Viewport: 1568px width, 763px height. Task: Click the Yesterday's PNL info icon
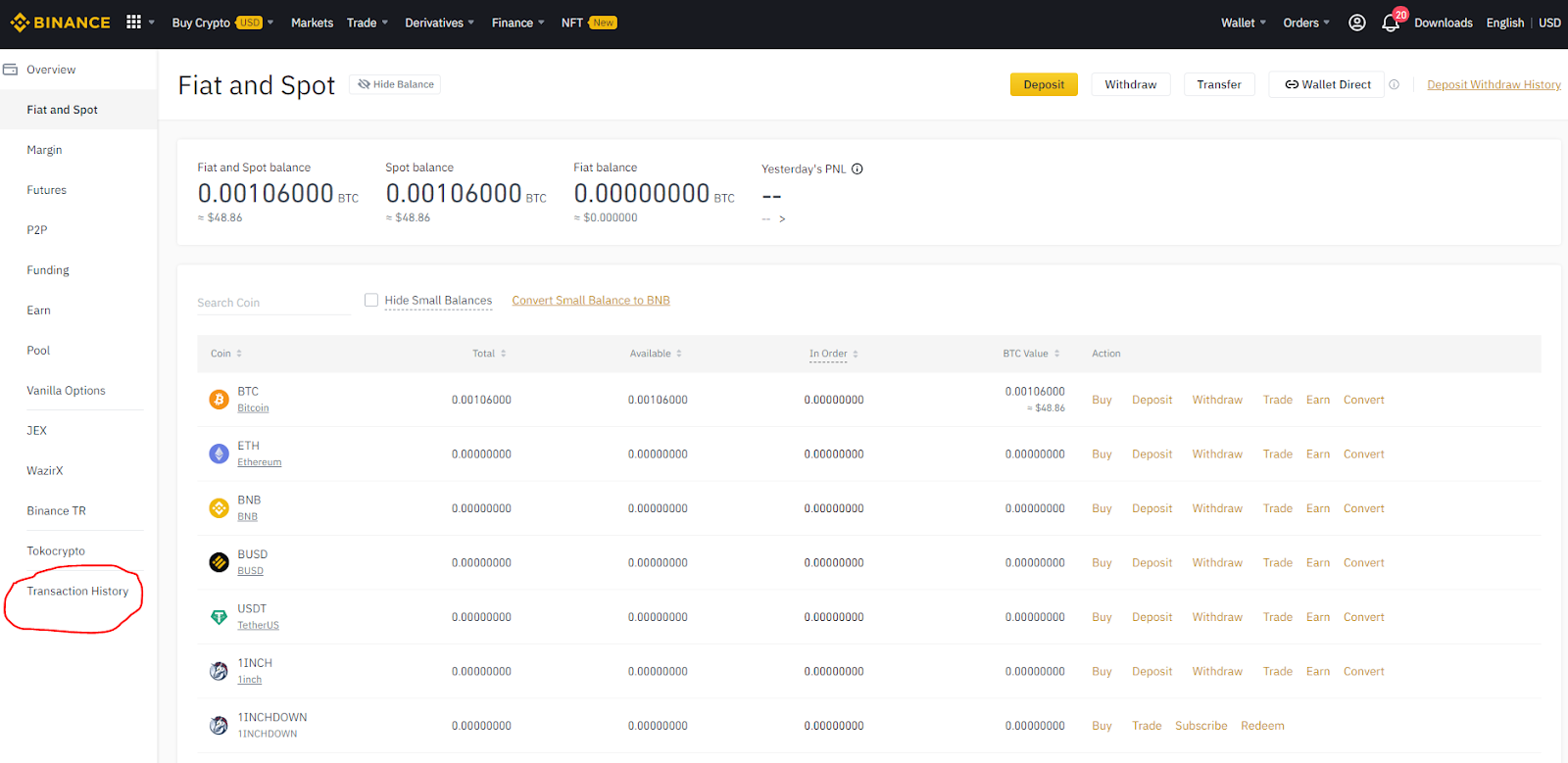tap(857, 168)
